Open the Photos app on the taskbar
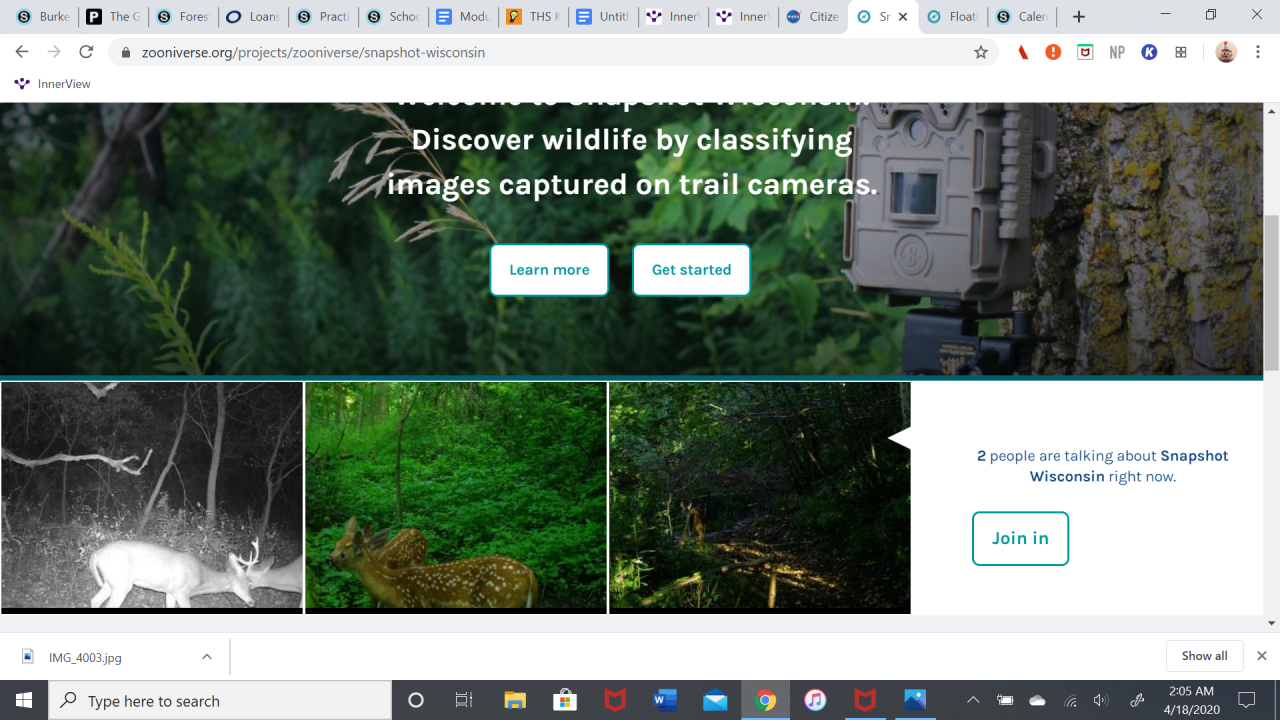The height and width of the screenshot is (720, 1280). click(x=915, y=700)
